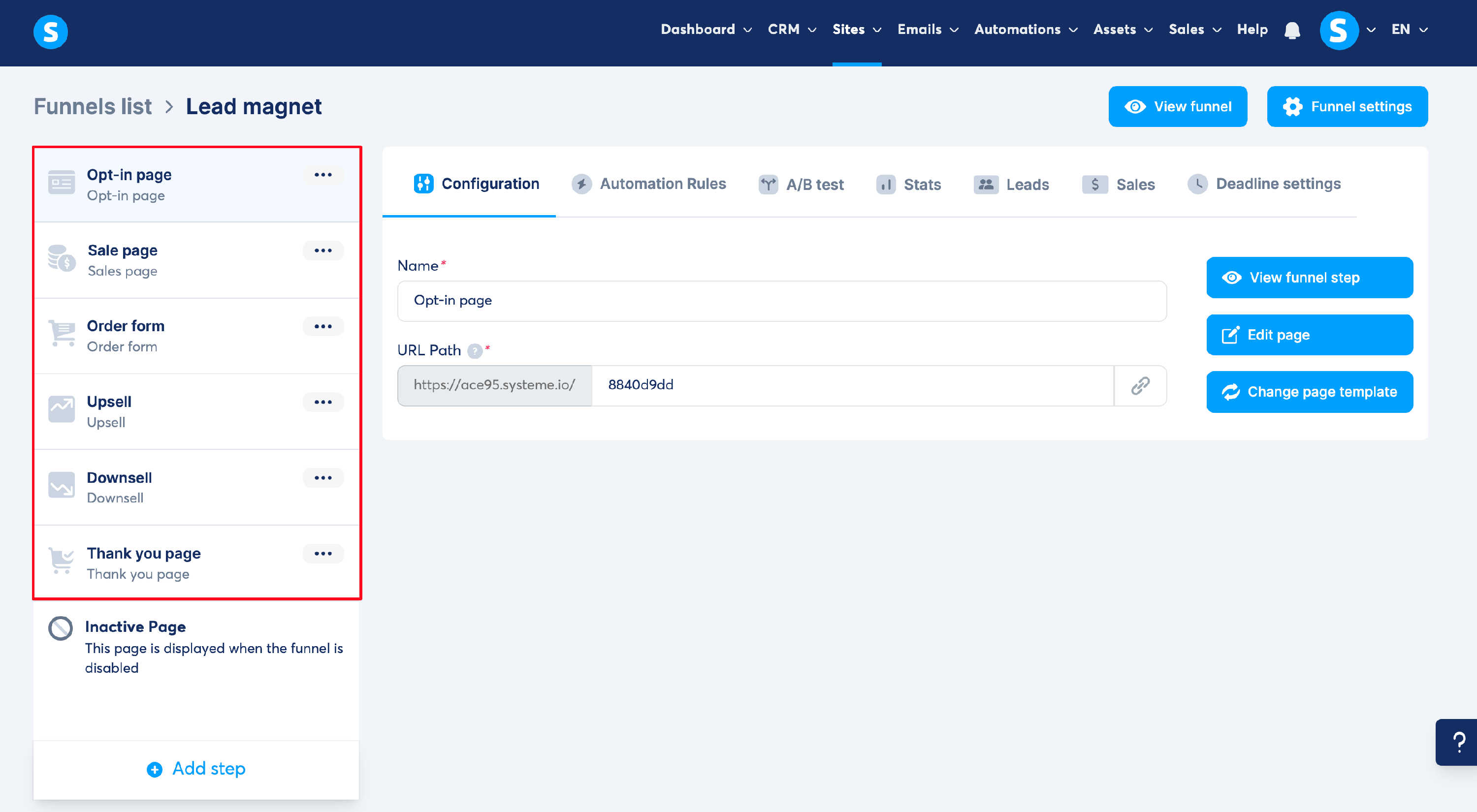The image size is (1477, 812).
Task: Open the notifications bell
Action: (1292, 30)
